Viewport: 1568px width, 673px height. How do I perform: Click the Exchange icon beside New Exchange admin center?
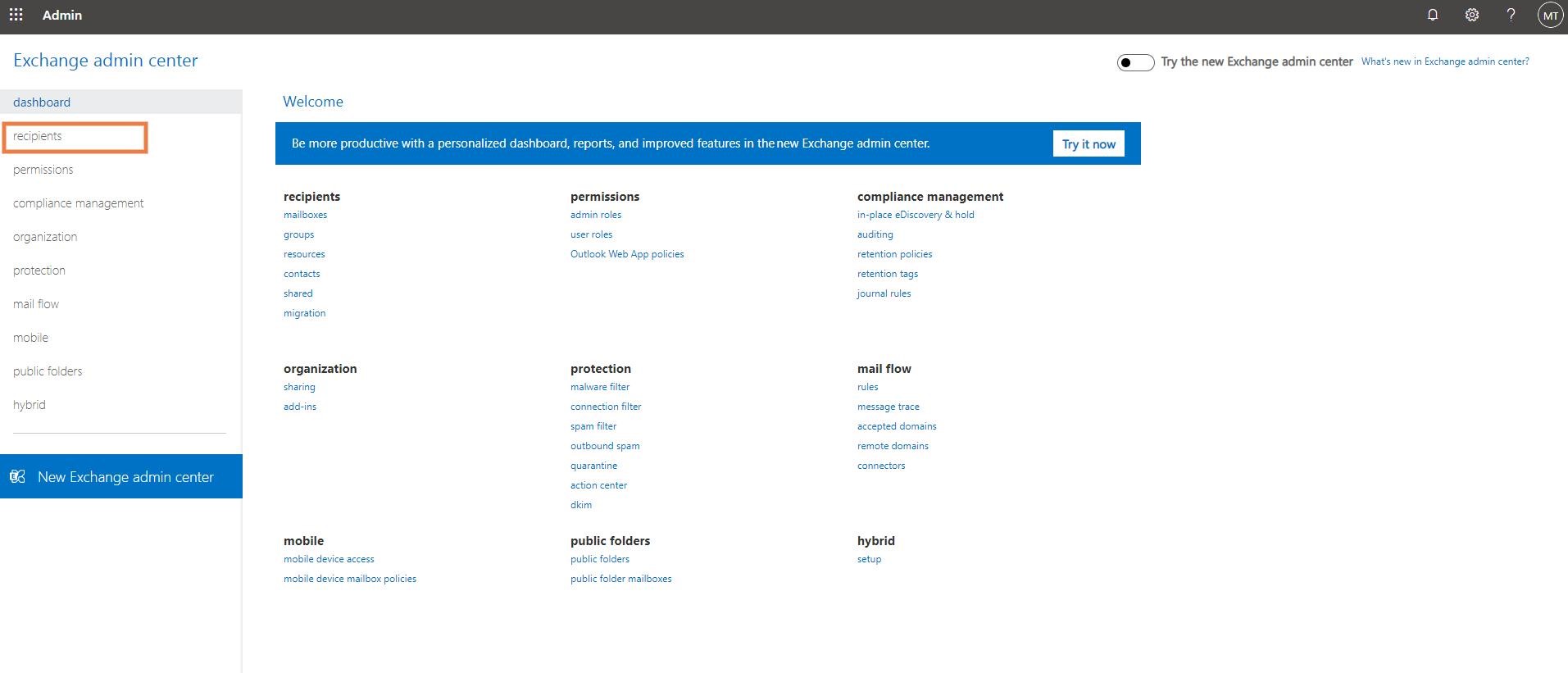(17, 476)
